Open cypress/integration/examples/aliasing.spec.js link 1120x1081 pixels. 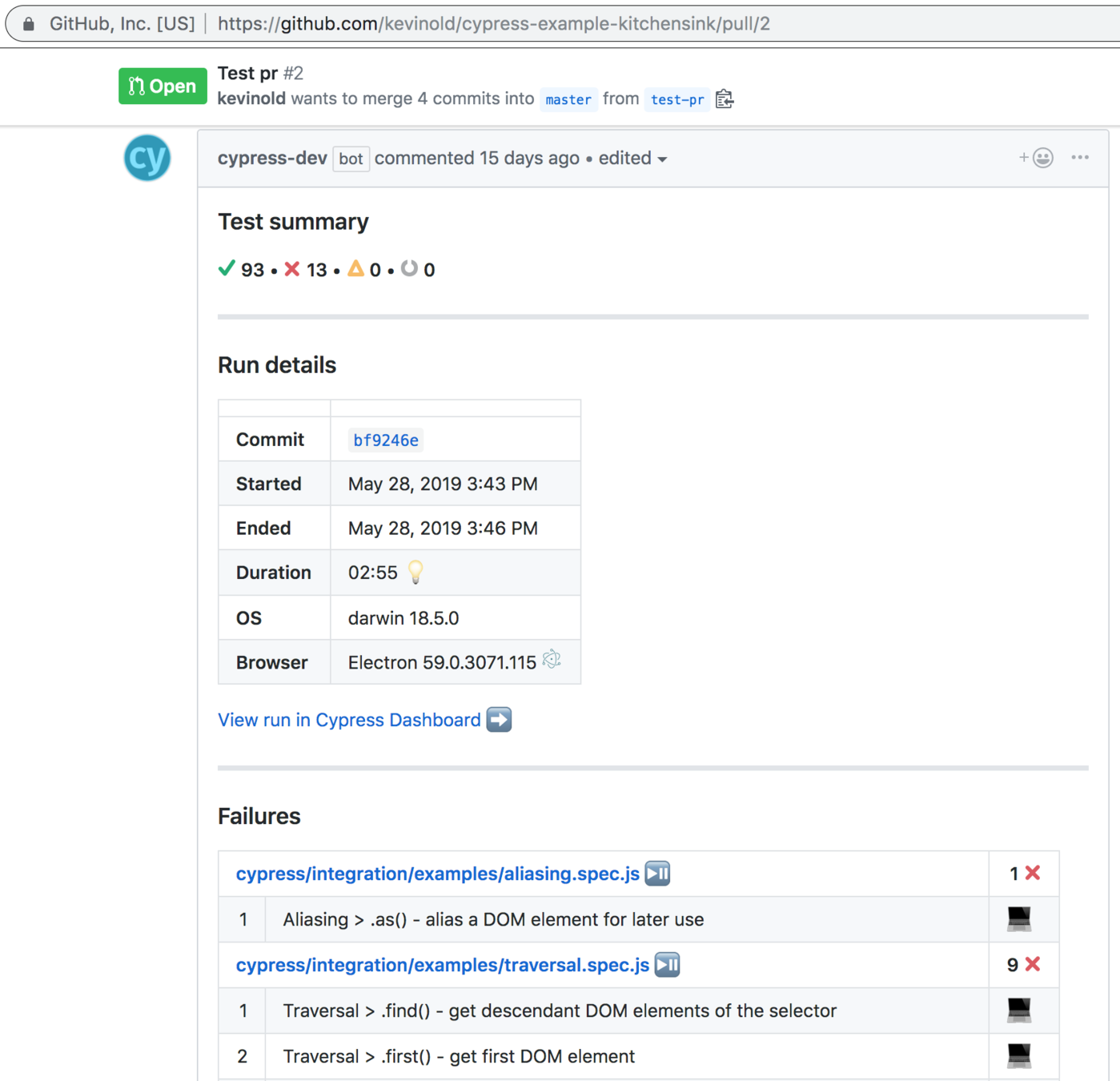click(438, 874)
